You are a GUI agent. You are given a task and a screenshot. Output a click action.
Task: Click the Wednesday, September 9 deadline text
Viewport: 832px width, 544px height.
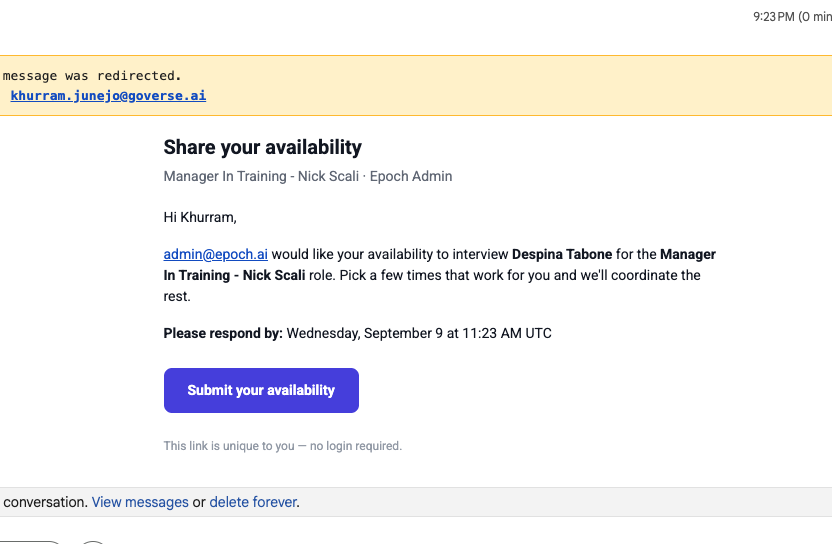pyautogui.click(x=419, y=333)
